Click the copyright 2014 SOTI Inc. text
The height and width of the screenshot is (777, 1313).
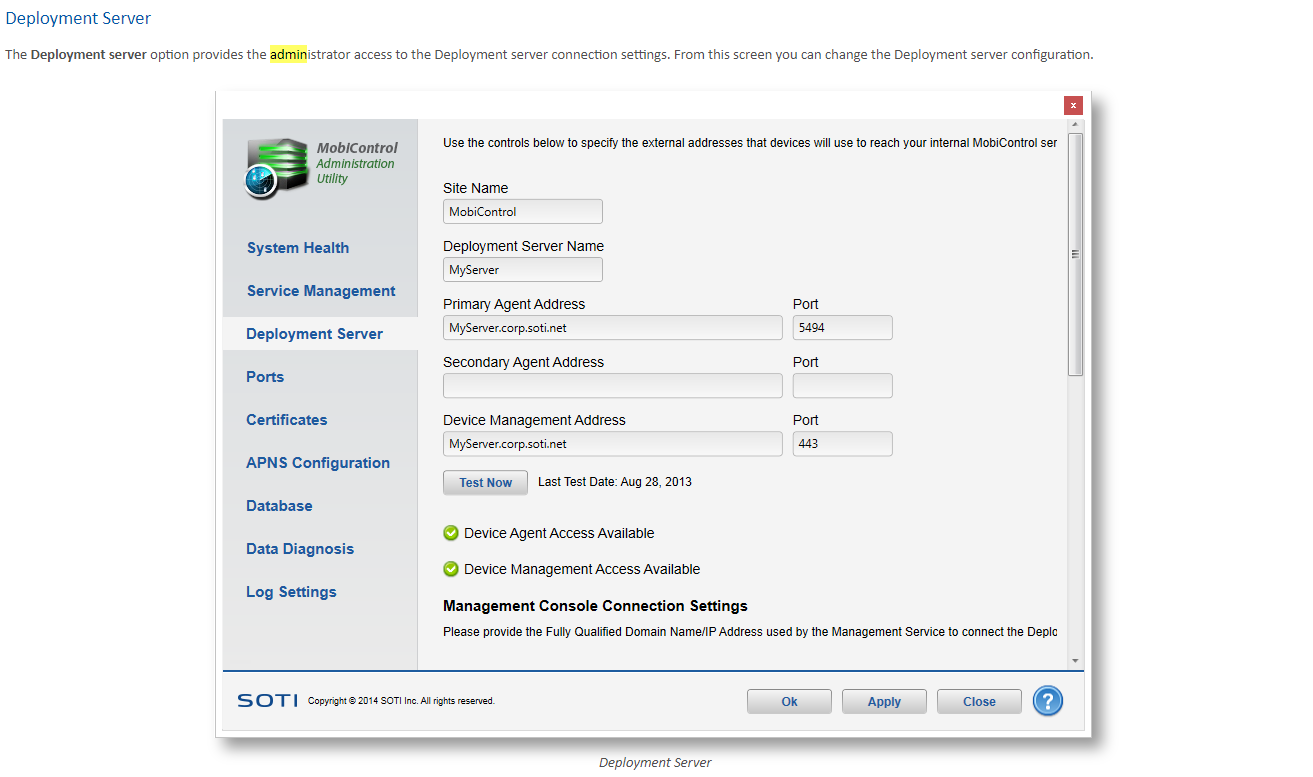pyautogui.click(x=401, y=701)
